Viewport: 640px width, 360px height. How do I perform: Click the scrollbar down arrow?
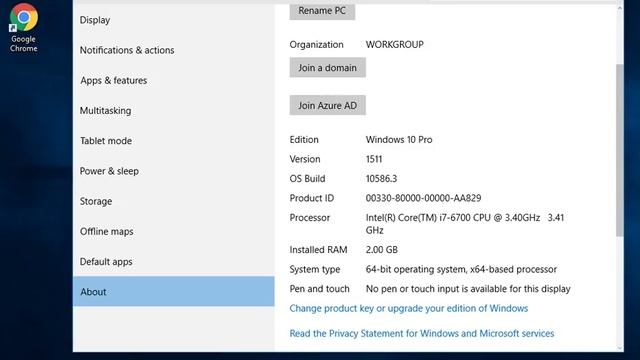click(620, 347)
